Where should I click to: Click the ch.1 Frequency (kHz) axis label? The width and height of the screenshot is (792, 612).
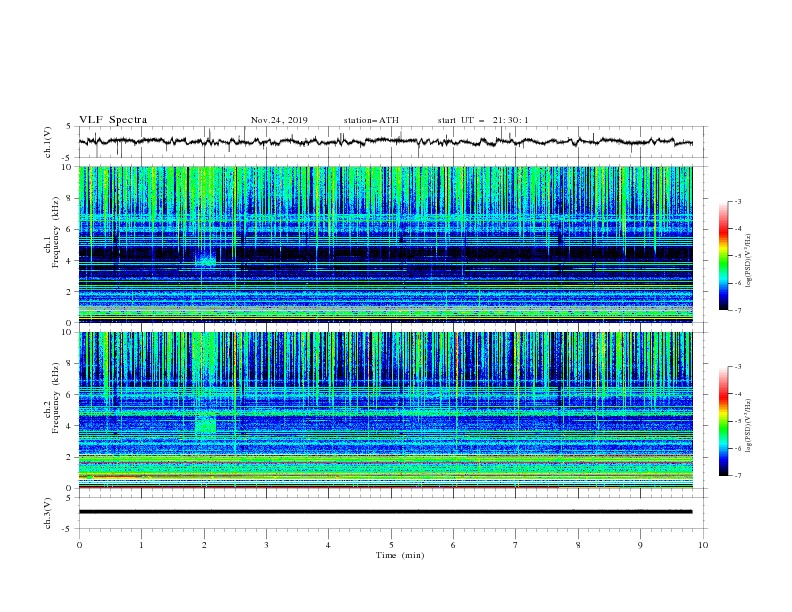click(51, 244)
